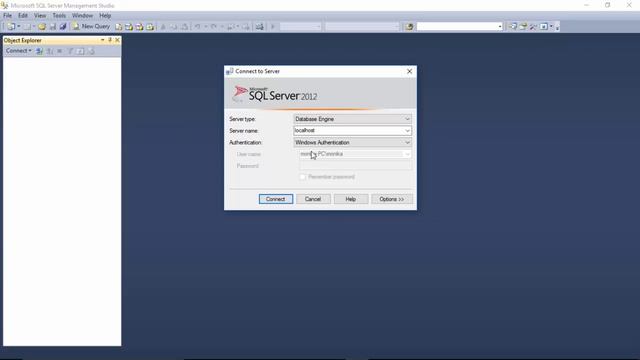Click the Copy icon in the toolbar
This screenshot has width=640, height=360.
point(173,27)
